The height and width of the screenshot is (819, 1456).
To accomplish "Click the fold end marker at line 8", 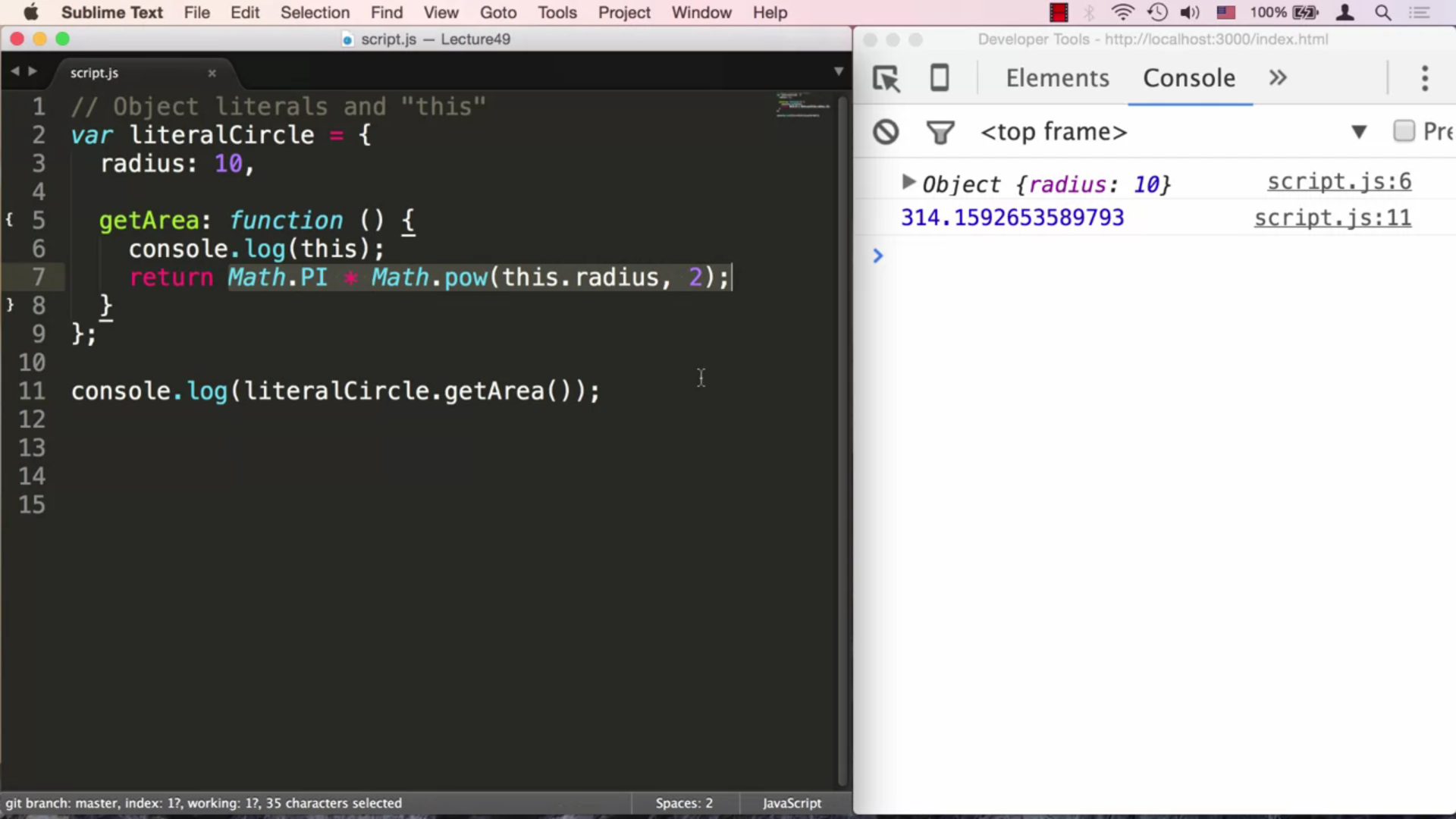I will point(9,305).
